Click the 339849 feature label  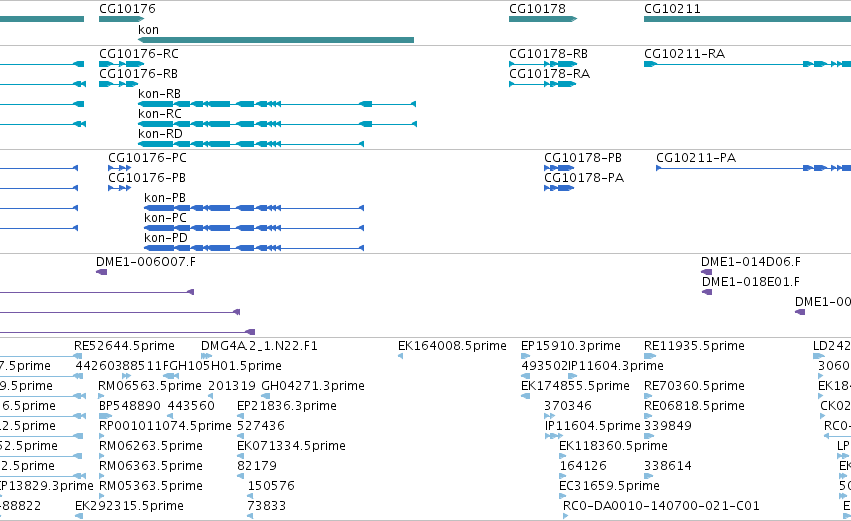668,426
